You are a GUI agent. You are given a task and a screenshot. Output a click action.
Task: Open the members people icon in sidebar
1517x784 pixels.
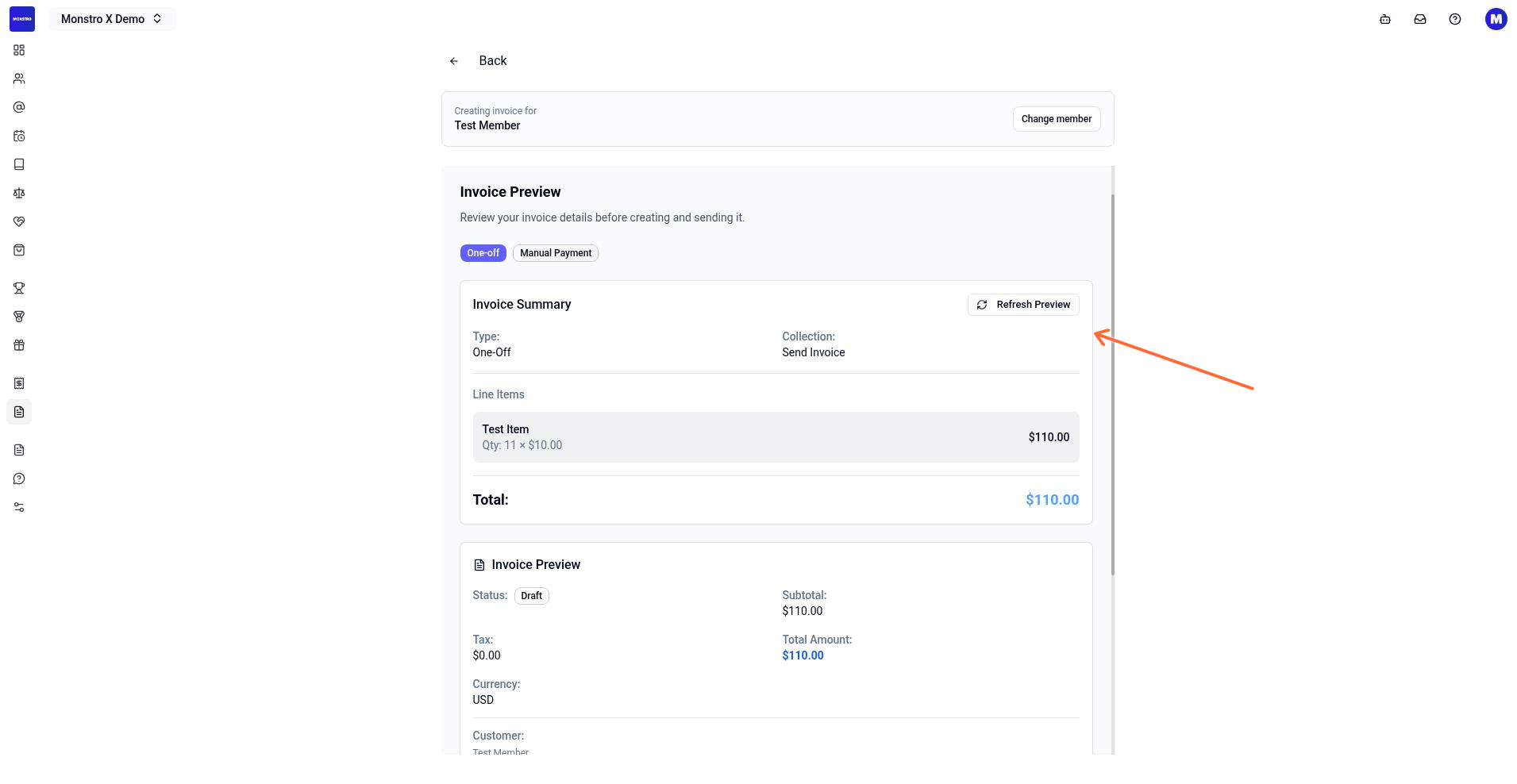tap(19, 79)
